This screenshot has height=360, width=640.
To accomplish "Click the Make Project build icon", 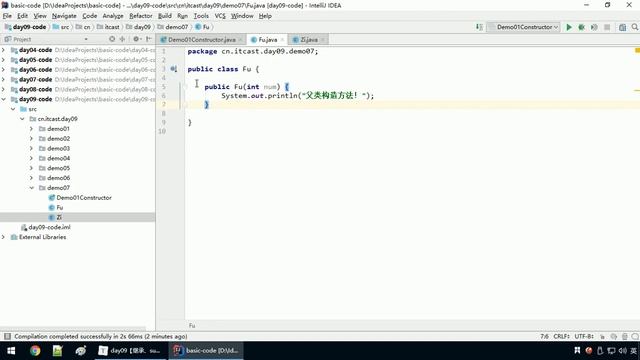I will pos(479,27).
